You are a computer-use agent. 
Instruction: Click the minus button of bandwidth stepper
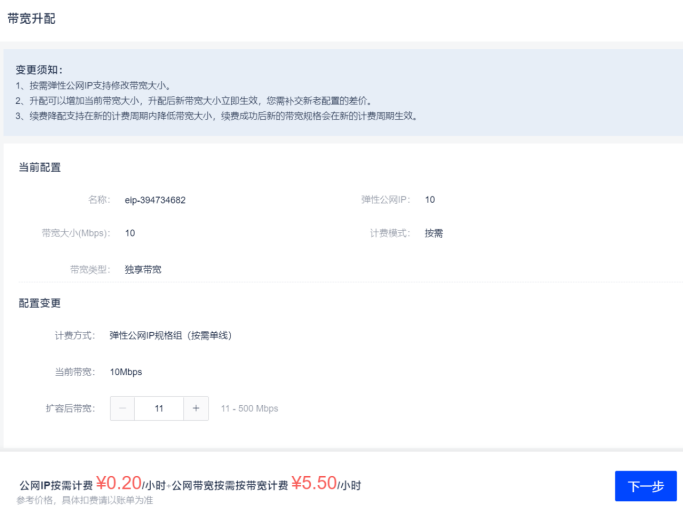pos(122,408)
